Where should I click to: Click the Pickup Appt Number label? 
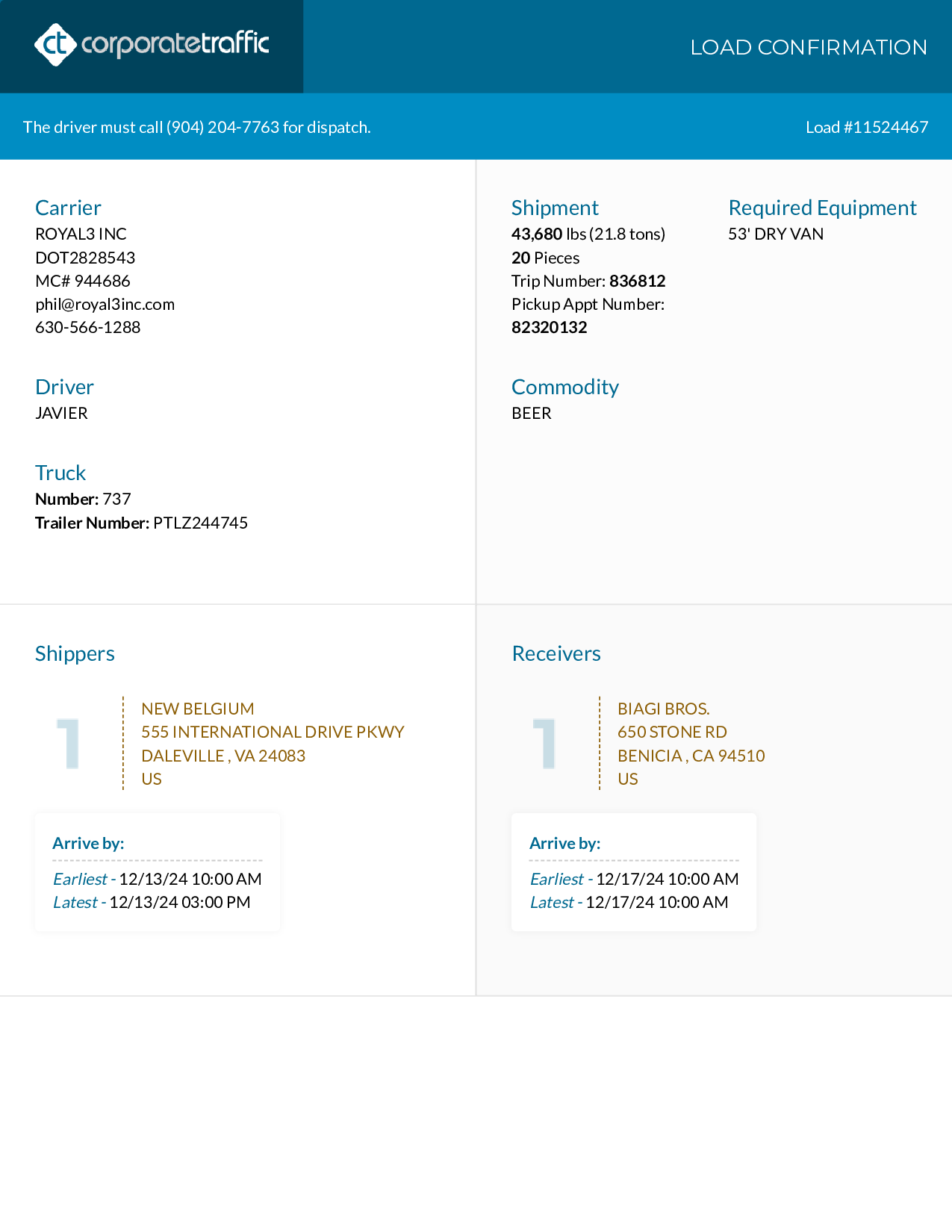point(588,304)
